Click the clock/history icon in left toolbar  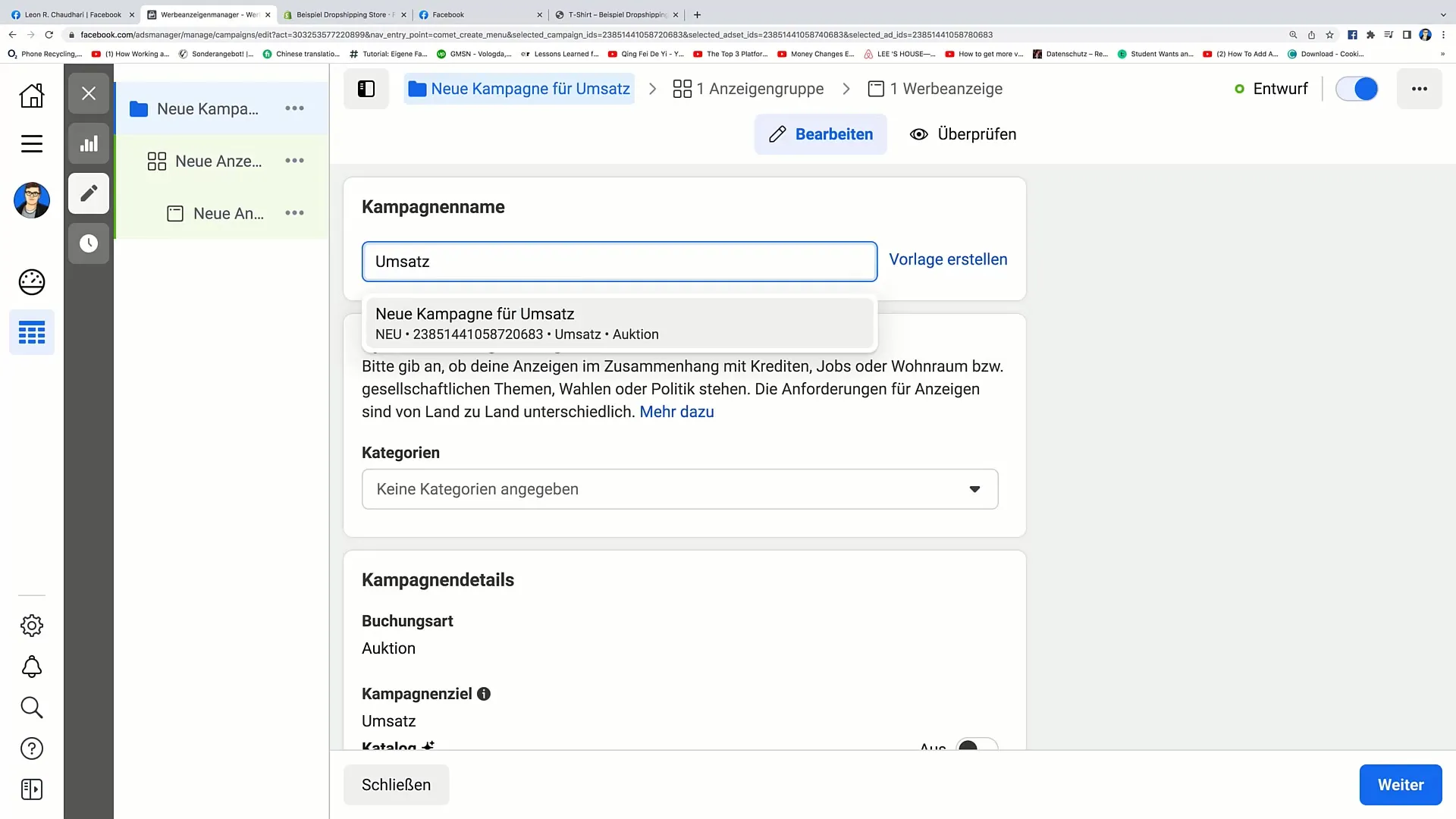tap(88, 243)
